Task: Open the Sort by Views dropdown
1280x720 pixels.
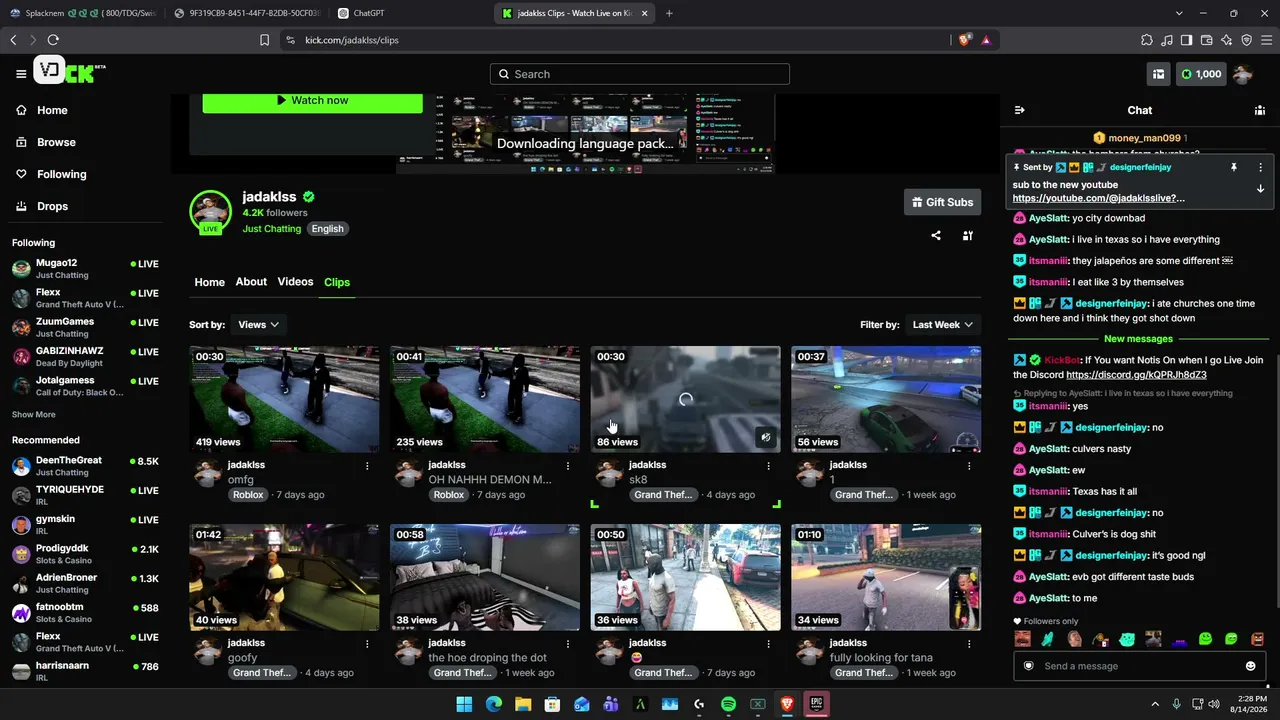Action: point(258,324)
